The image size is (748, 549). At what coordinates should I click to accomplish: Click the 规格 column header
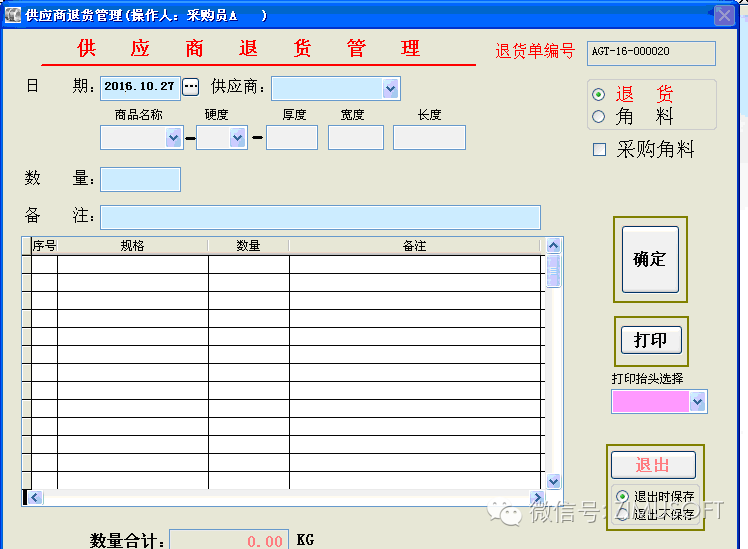[x=132, y=246]
